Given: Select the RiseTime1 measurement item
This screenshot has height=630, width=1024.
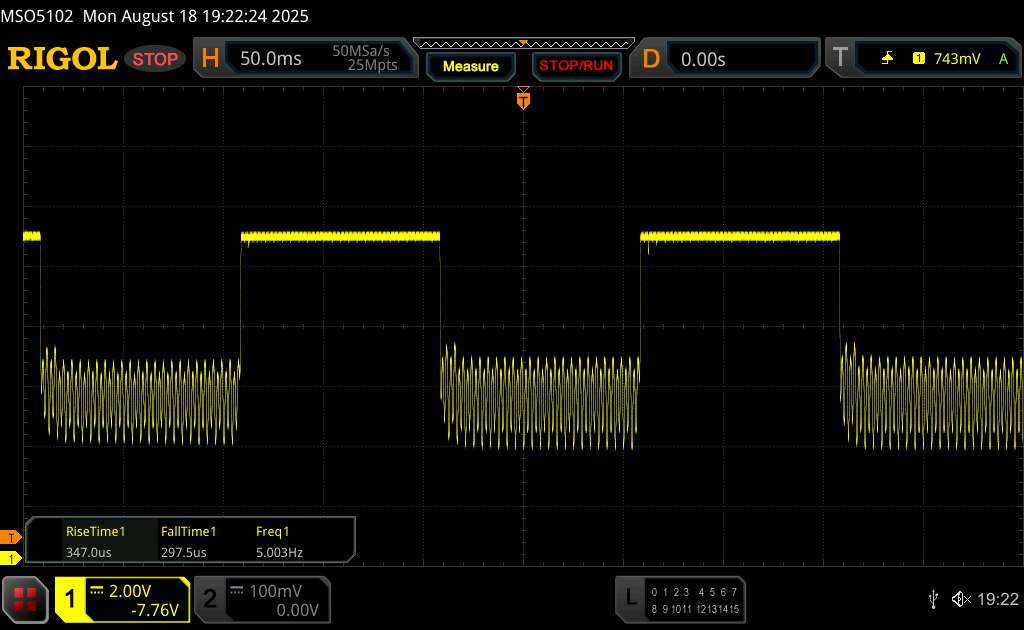Looking at the screenshot, I should tap(95, 542).
